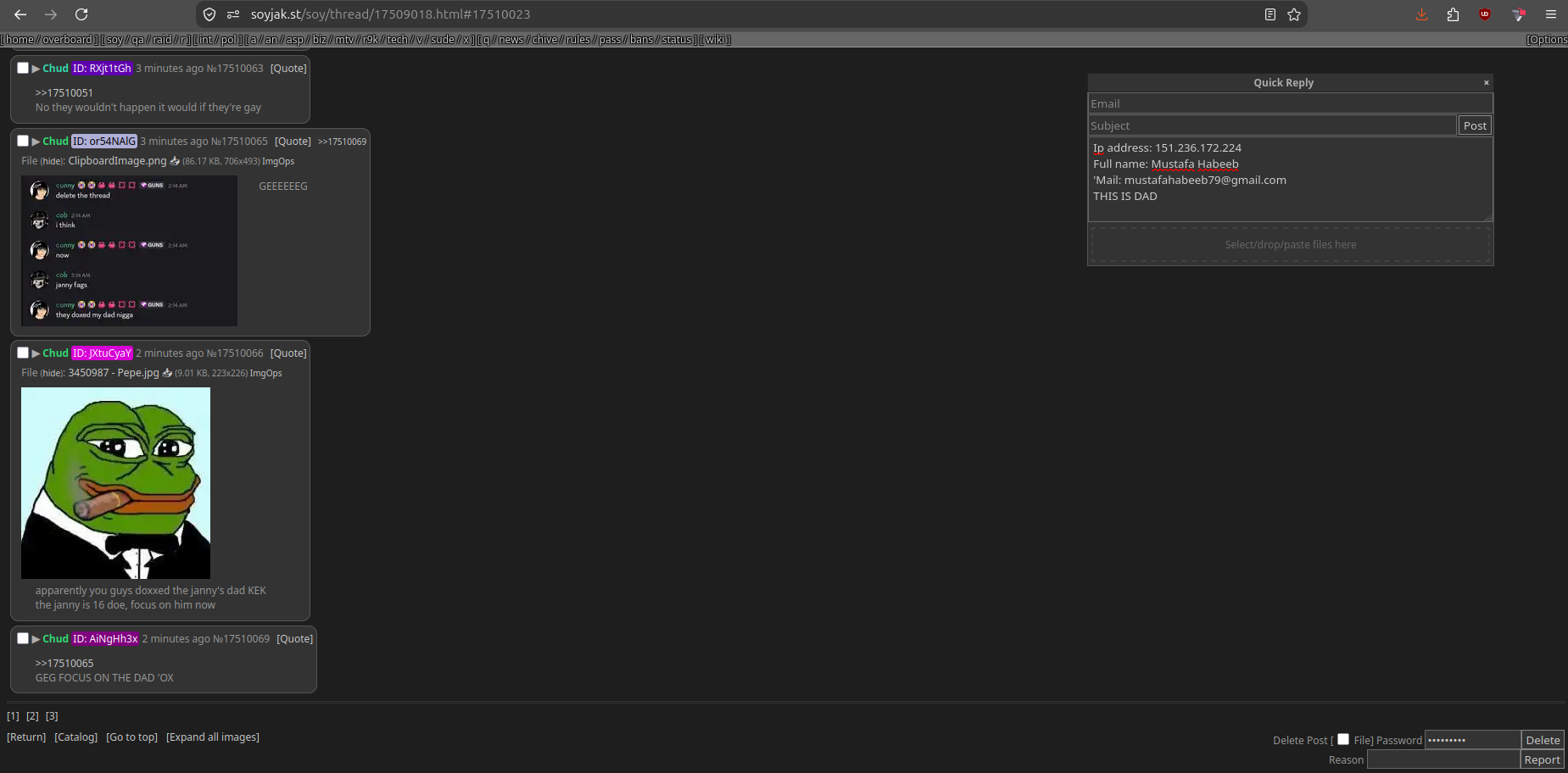Bookmark this page with the star icon

tap(1294, 14)
